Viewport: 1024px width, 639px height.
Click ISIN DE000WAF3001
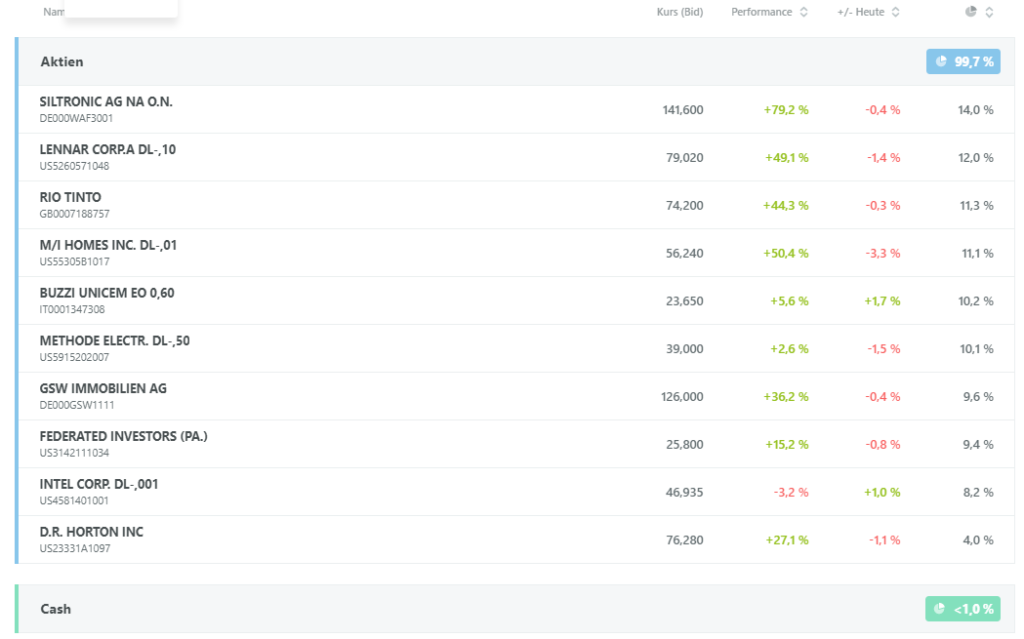[76, 118]
